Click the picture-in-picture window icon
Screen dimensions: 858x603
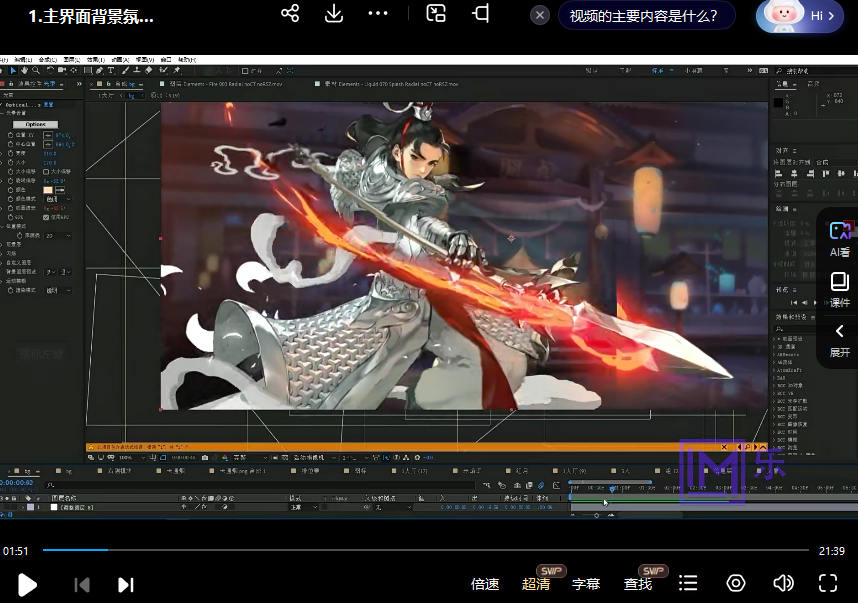click(436, 14)
